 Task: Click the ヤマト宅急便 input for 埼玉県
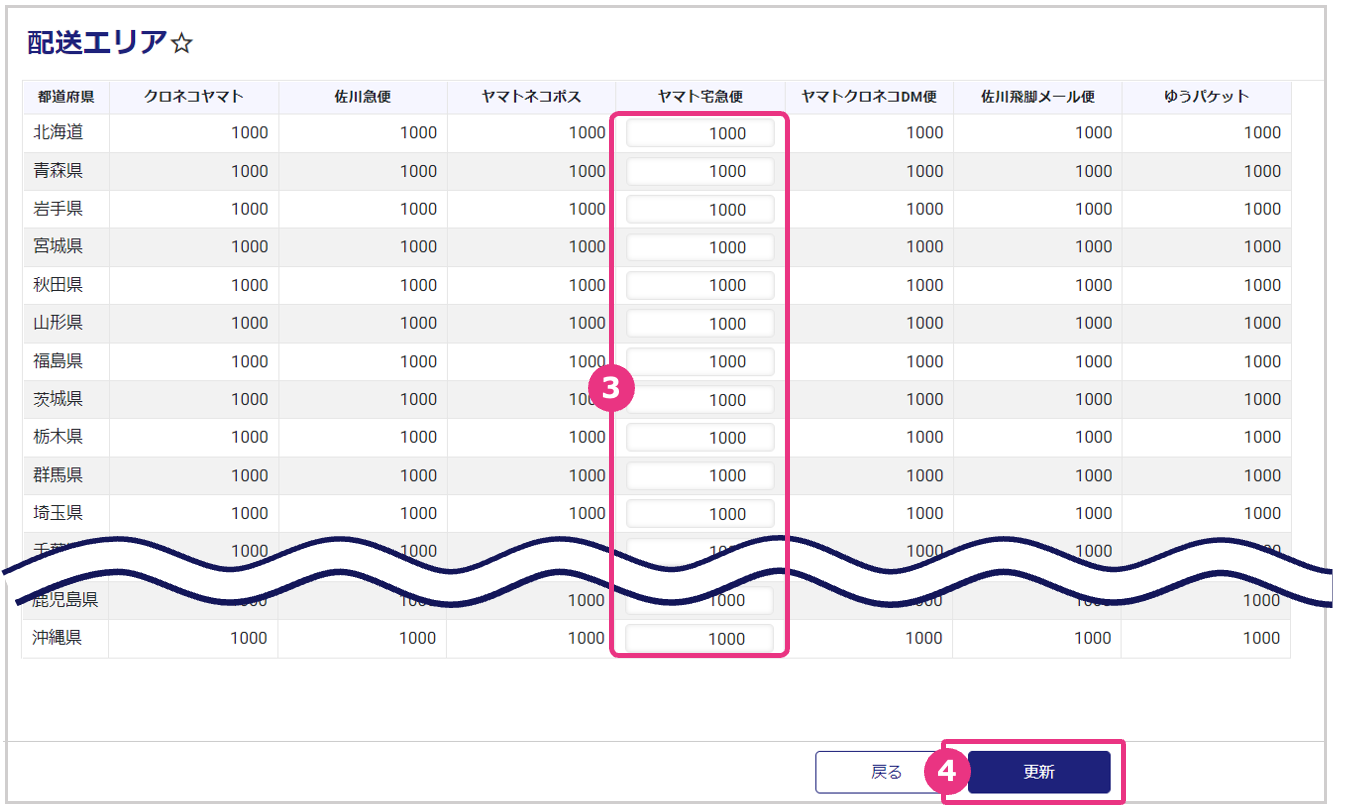click(700, 513)
